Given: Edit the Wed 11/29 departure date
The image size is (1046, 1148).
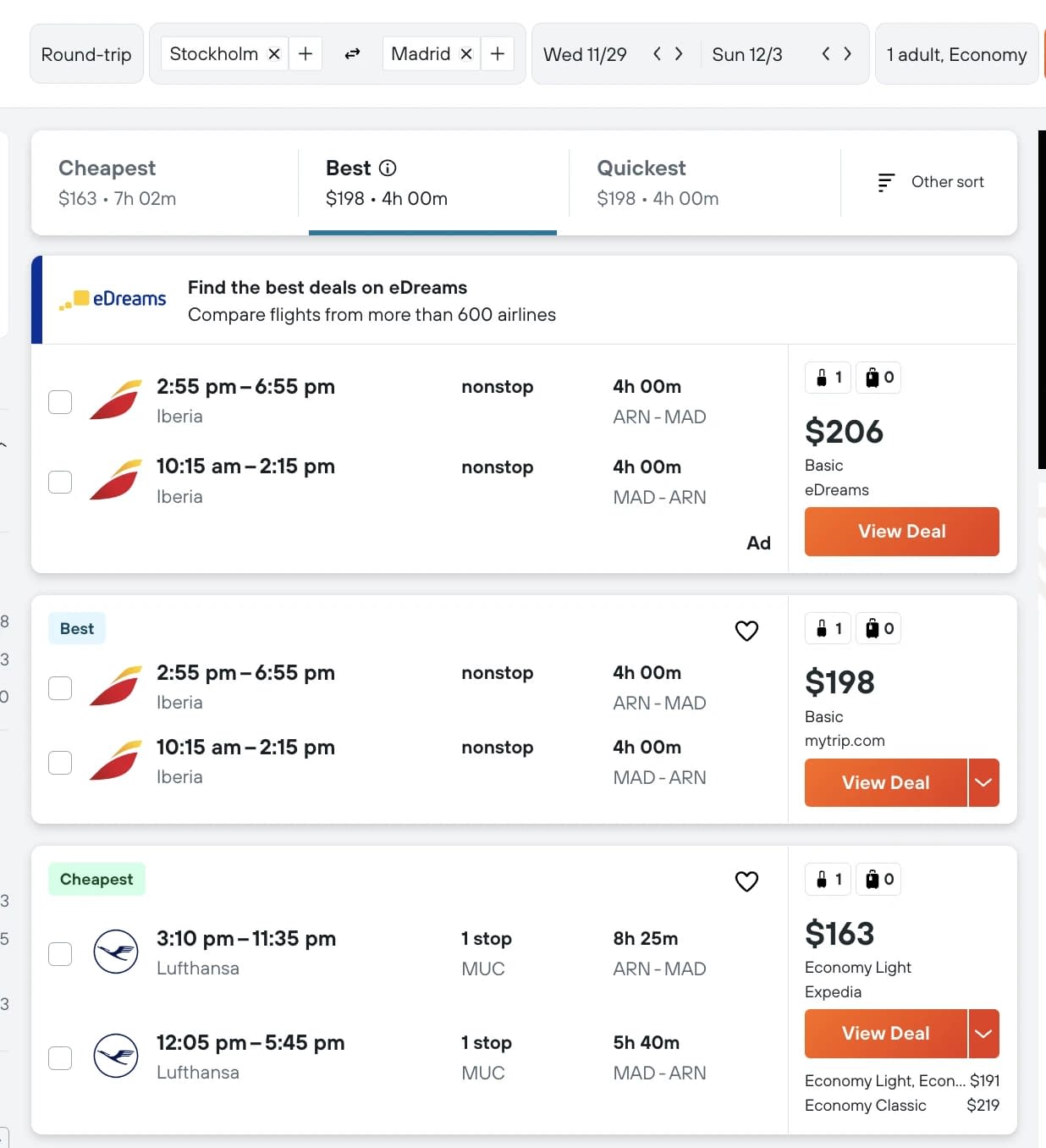Looking at the screenshot, I should (x=585, y=54).
